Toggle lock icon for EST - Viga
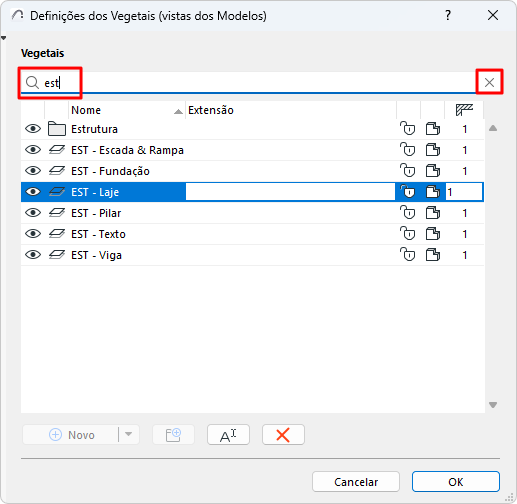The width and height of the screenshot is (517, 504). (x=408, y=255)
